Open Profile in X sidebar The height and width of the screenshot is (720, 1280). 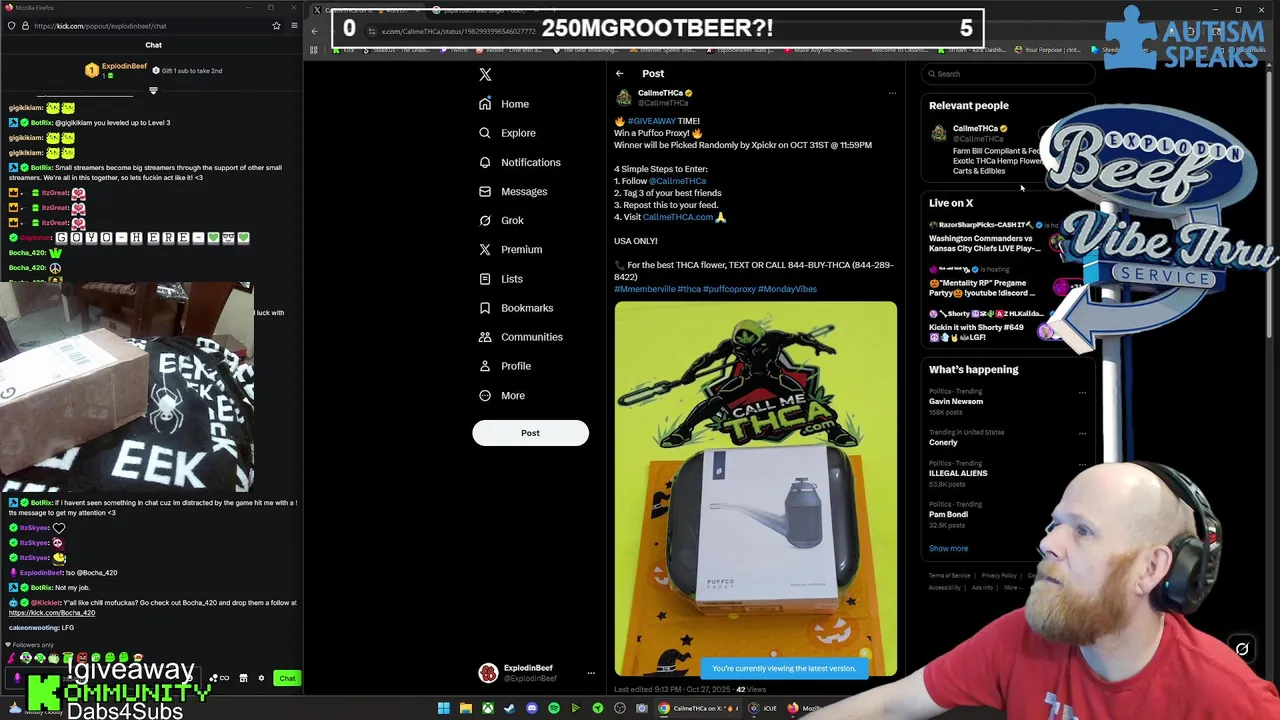pyautogui.click(x=504, y=366)
